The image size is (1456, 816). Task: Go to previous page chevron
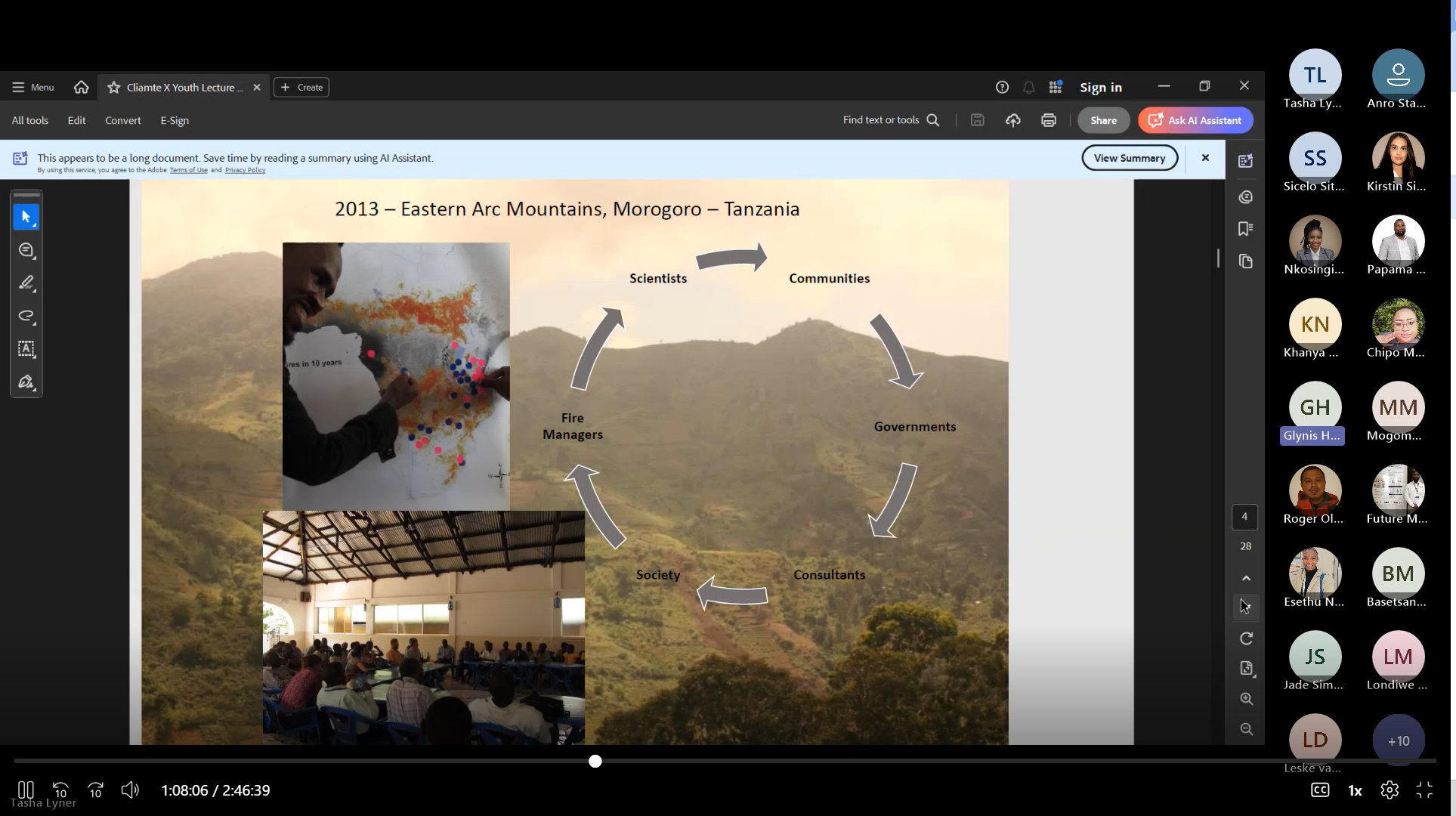(x=1246, y=578)
